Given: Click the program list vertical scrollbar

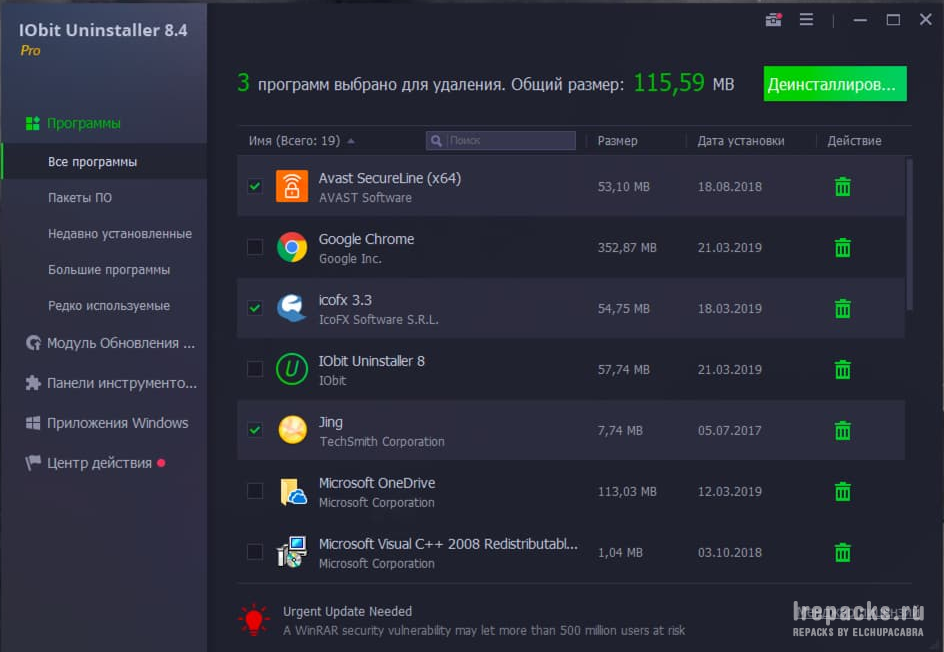Looking at the screenshot, I should 909,235.
